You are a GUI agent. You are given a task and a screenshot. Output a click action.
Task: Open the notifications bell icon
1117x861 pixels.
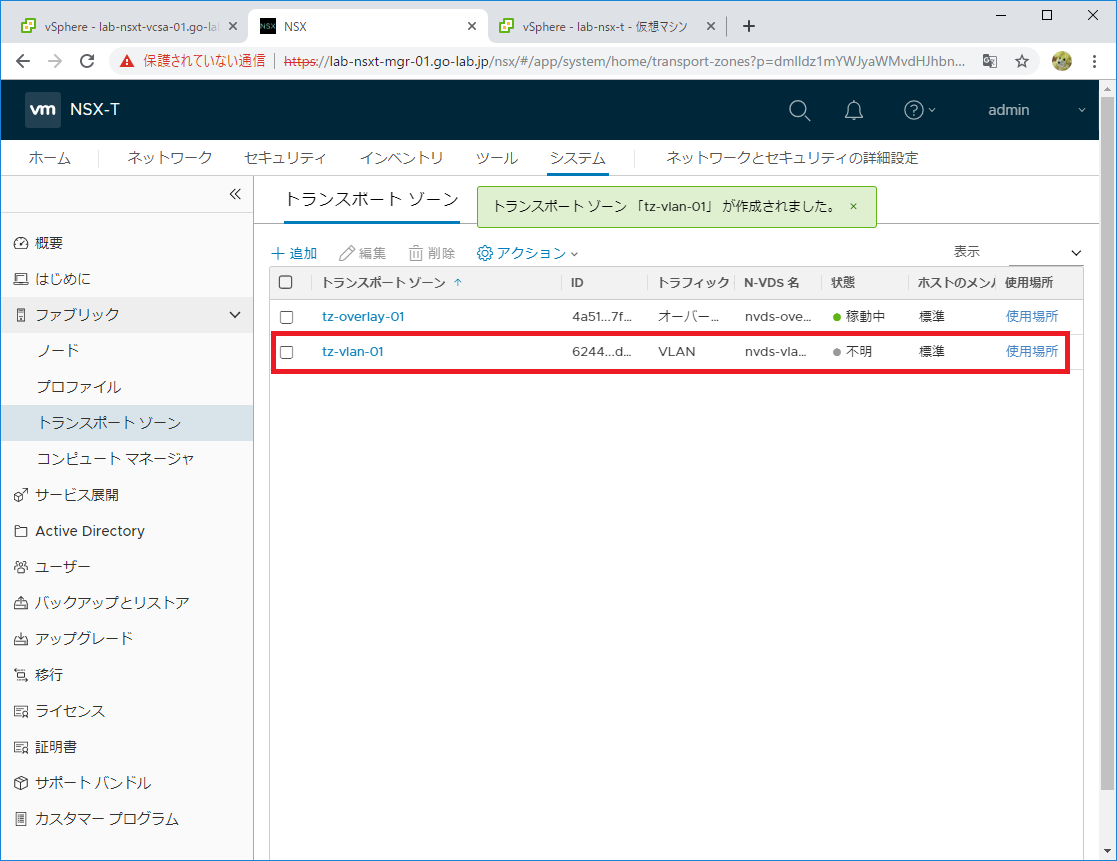tap(853, 110)
